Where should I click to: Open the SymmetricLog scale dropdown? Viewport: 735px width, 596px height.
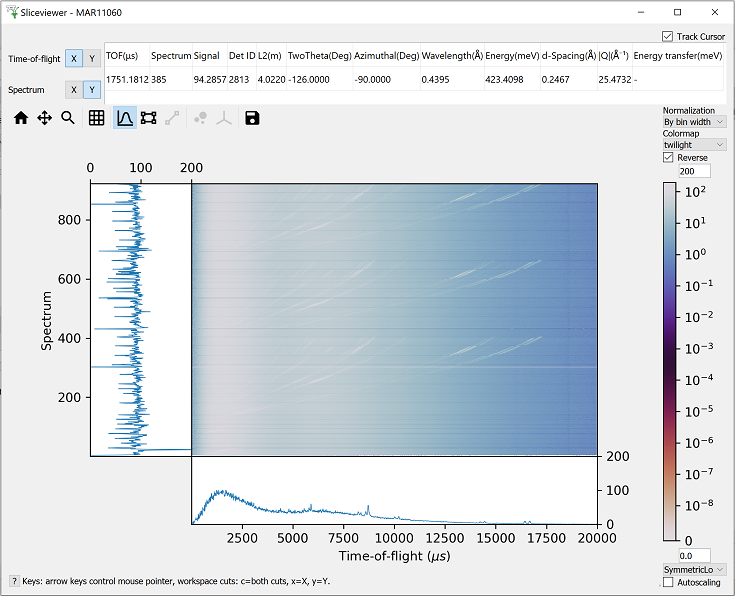coord(694,569)
